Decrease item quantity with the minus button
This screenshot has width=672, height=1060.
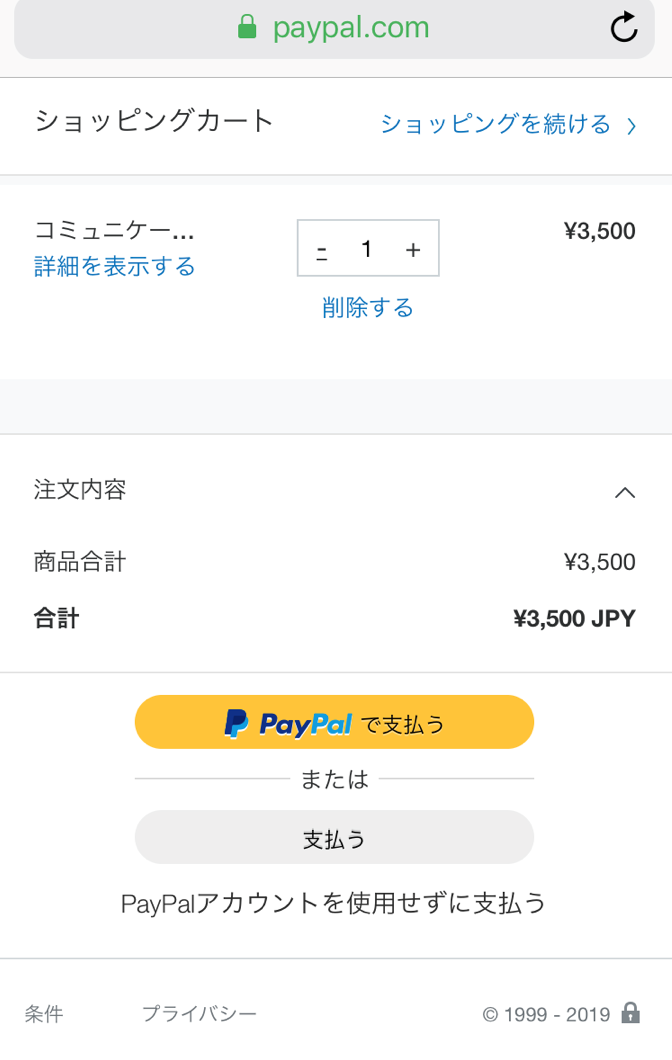pos(322,252)
